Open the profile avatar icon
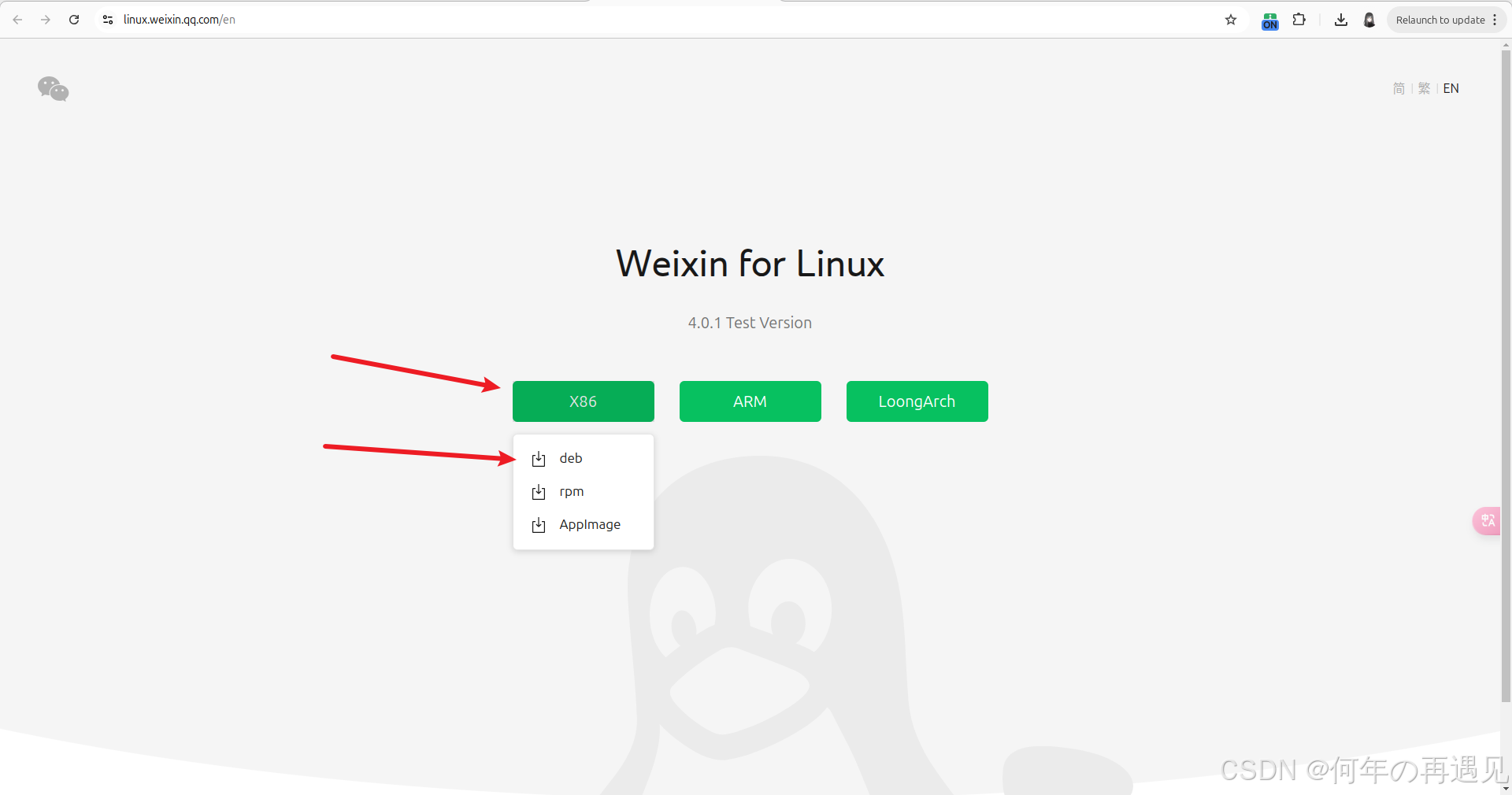 click(x=1369, y=20)
